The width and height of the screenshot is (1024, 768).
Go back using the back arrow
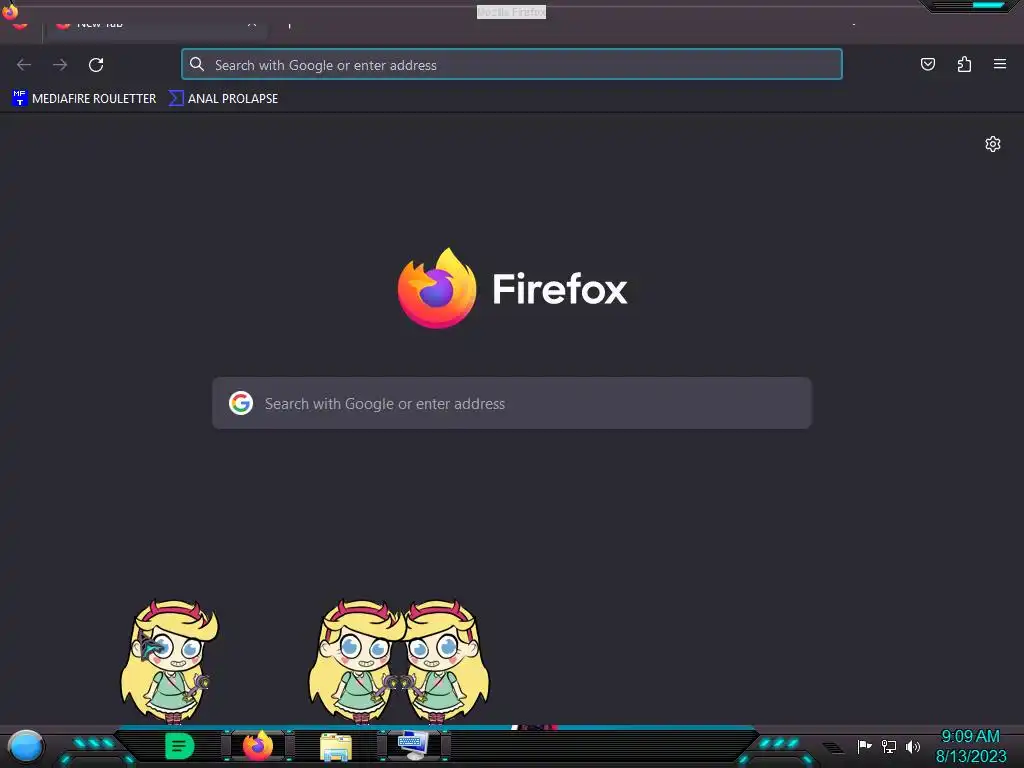point(24,65)
